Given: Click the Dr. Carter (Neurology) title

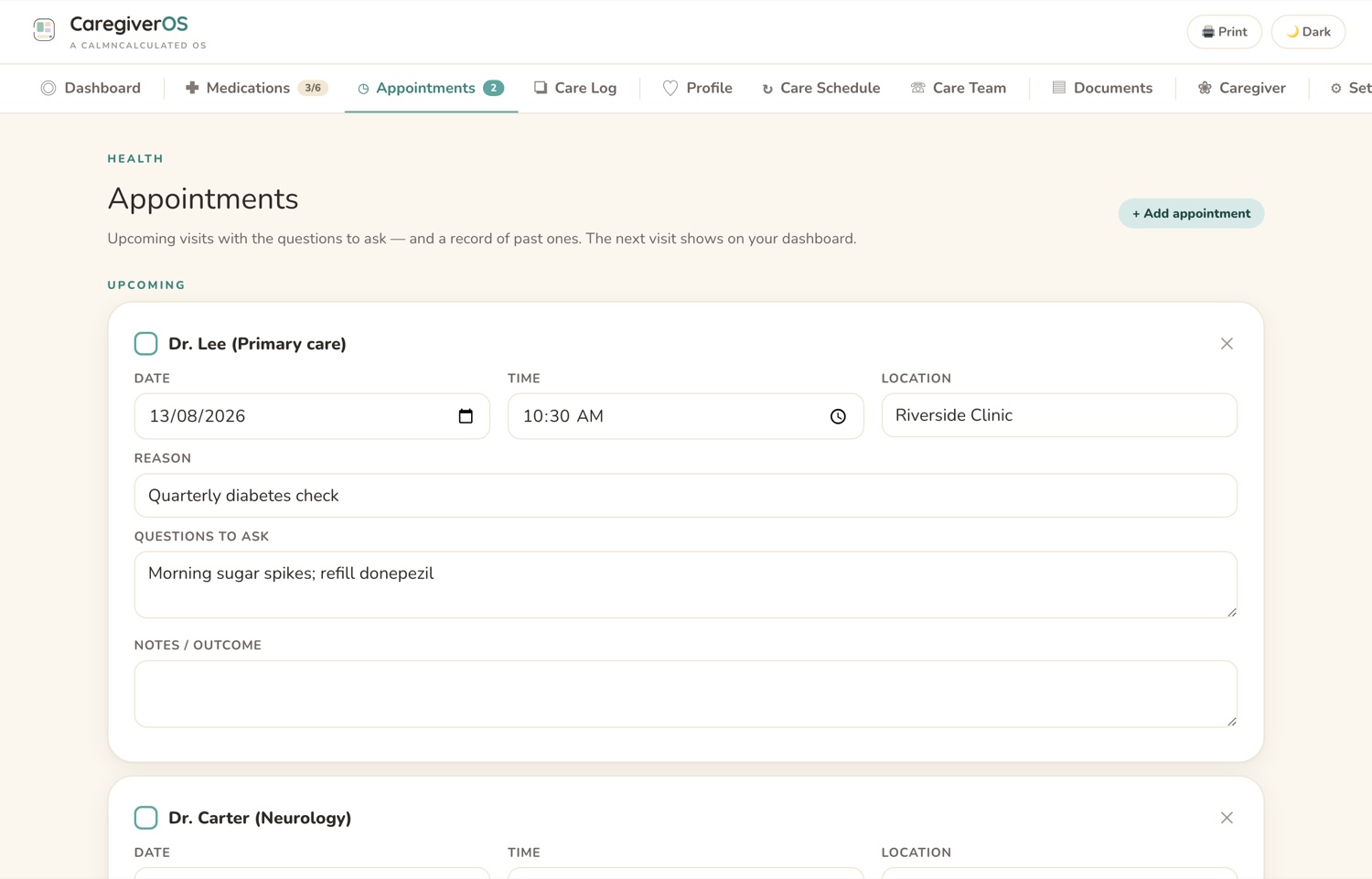Looking at the screenshot, I should (x=260, y=818).
